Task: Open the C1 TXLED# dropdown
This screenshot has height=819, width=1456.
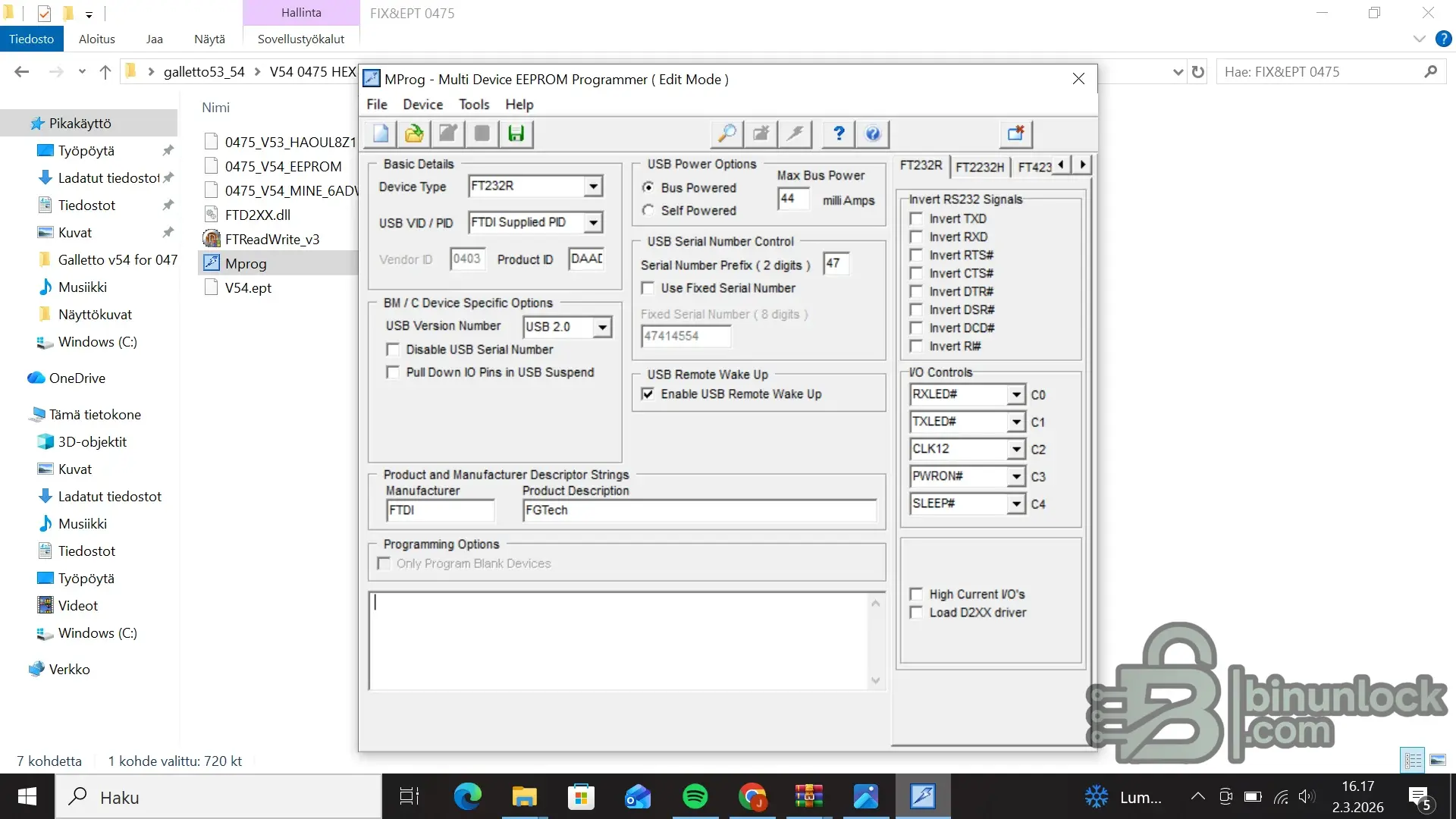Action: 1016,422
